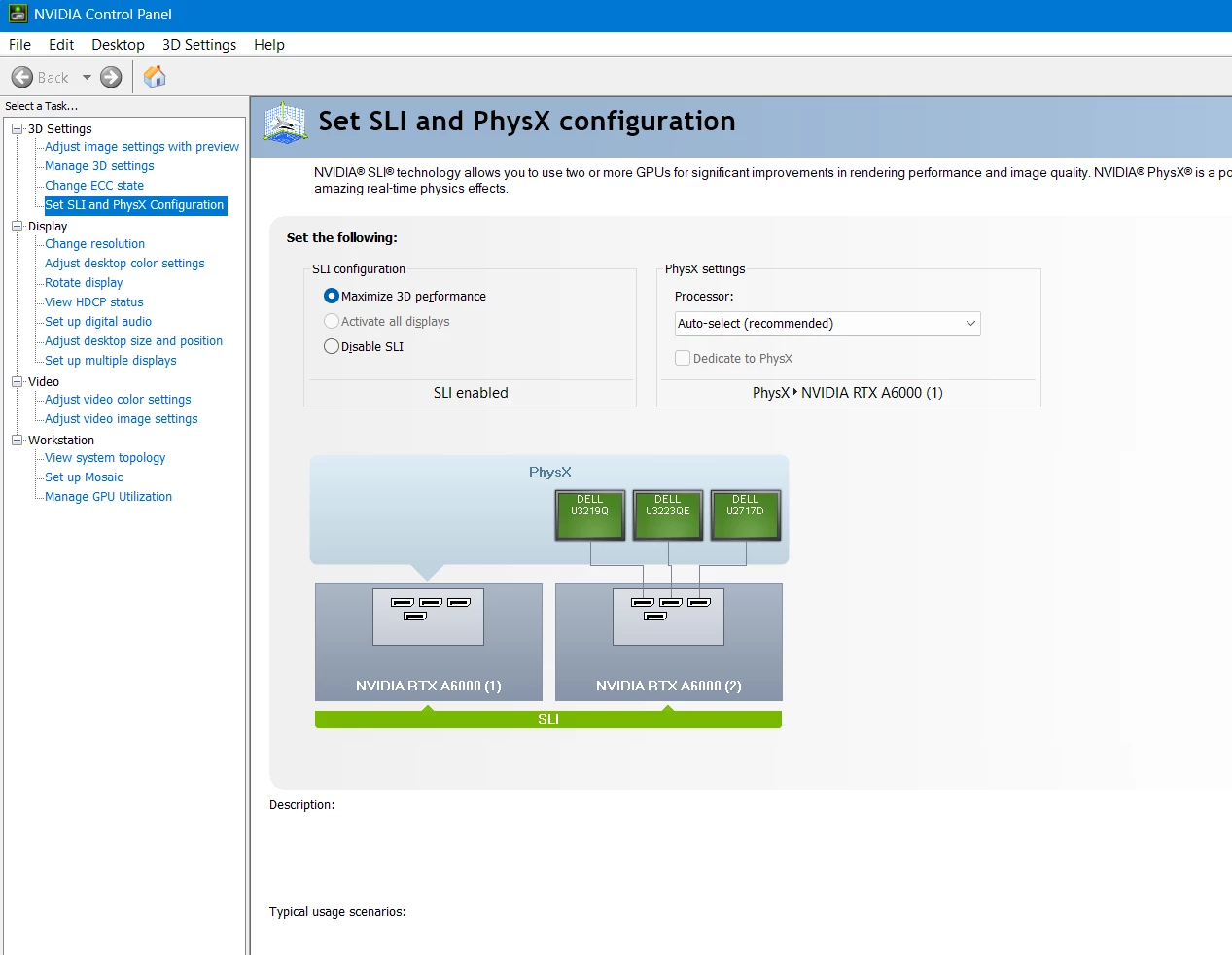Select Disable SLI radio button
The image size is (1232, 955).
pos(332,346)
